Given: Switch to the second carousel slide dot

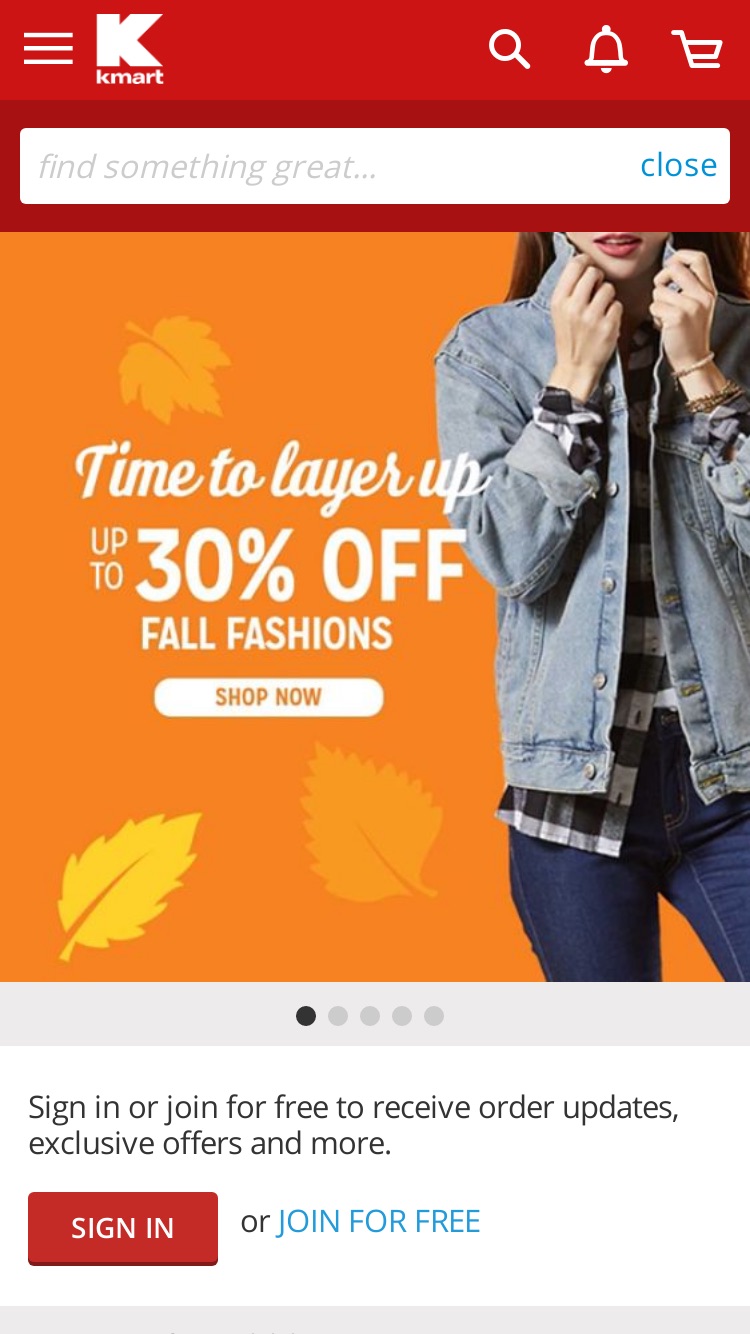Looking at the screenshot, I should 338,1016.
